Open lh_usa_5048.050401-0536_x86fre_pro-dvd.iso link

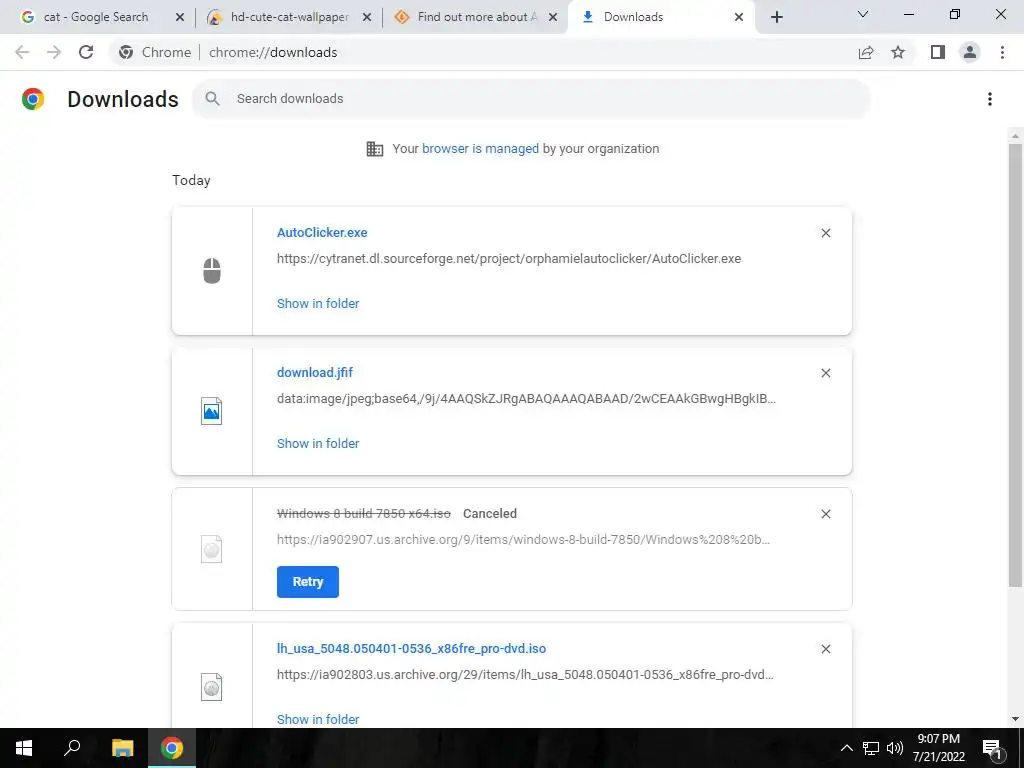tap(411, 648)
